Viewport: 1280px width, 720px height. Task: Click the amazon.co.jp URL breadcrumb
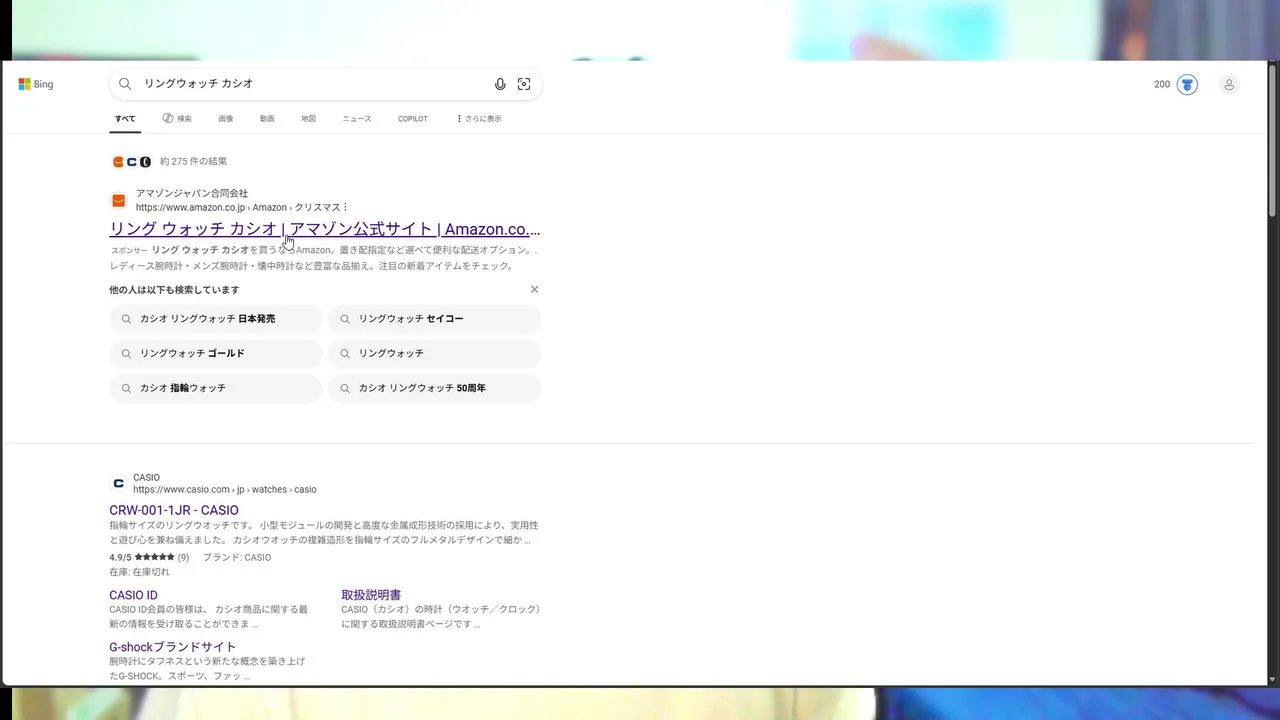pyautogui.click(x=238, y=207)
